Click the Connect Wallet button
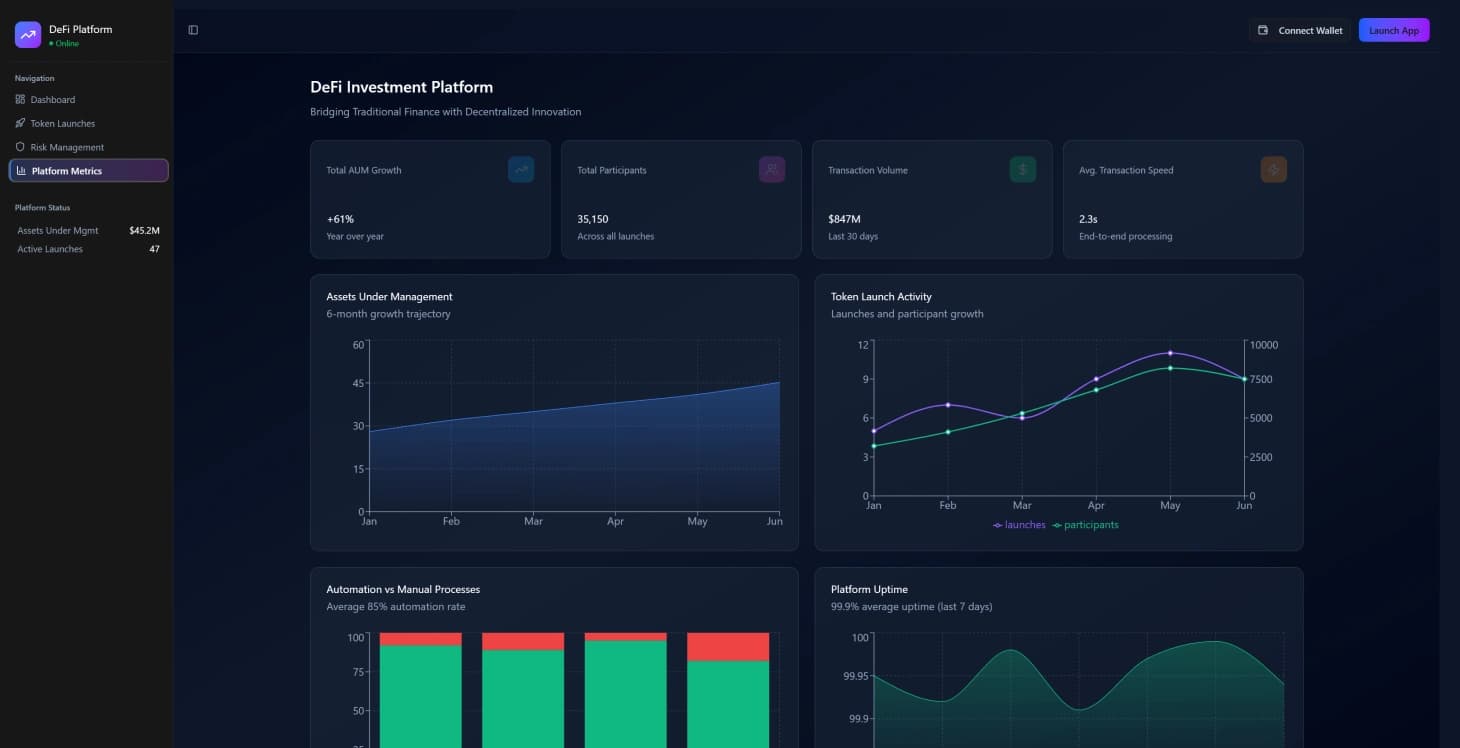The image size is (1460, 748). [1302, 30]
